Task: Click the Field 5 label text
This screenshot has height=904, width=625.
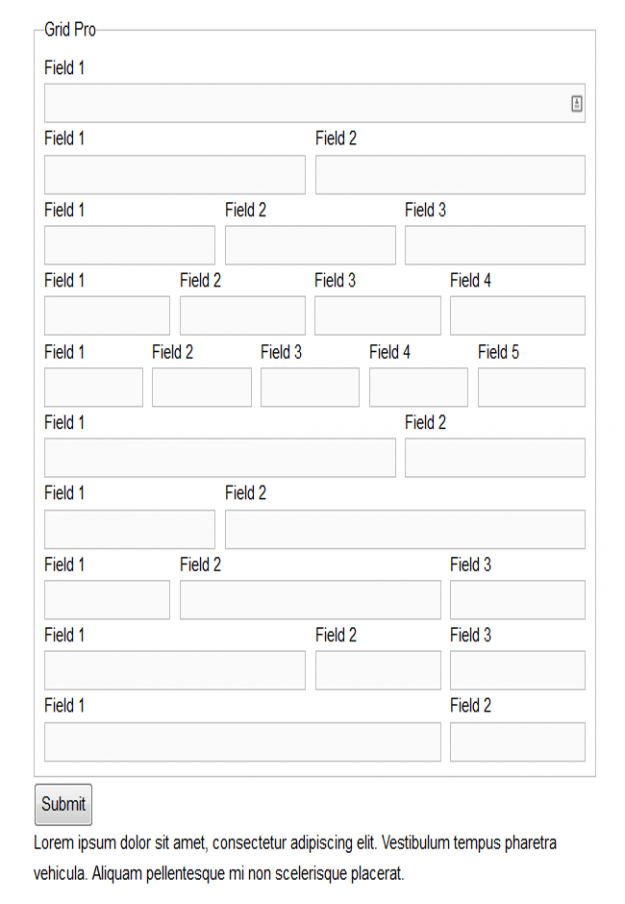Action: tap(498, 352)
